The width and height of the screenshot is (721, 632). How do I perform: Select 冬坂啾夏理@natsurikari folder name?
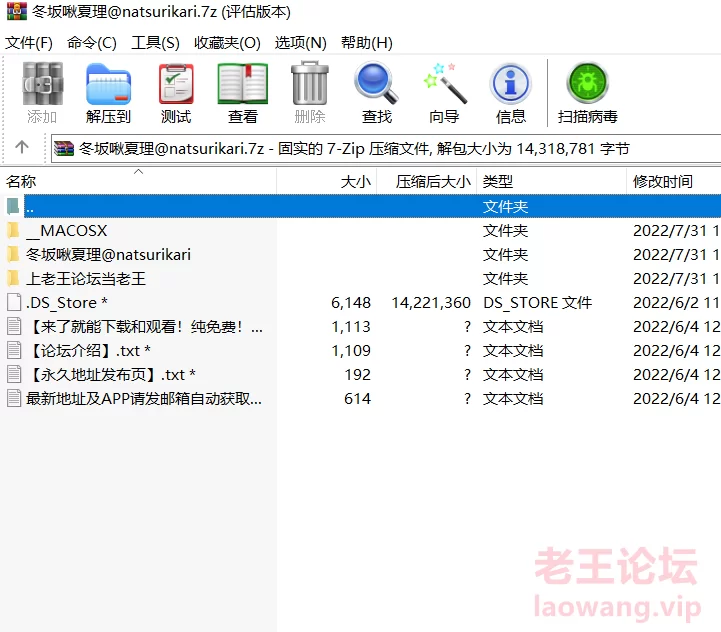tap(108, 254)
